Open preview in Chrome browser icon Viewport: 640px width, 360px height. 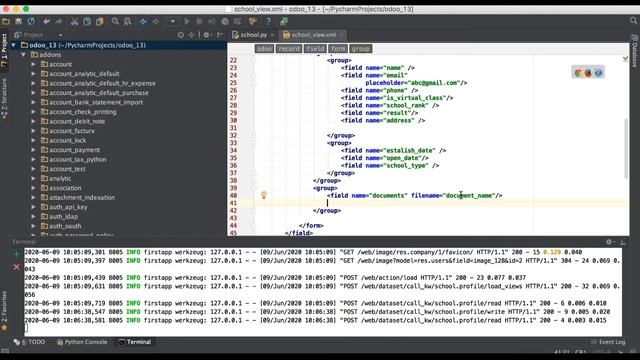tap(578, 73)
